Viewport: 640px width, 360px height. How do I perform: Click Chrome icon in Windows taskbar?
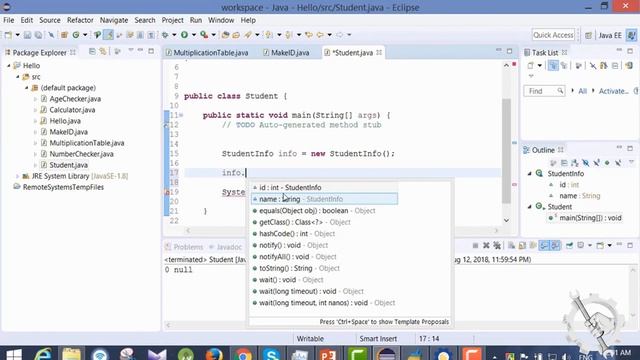pyautogui.click(x=242, y=354)
